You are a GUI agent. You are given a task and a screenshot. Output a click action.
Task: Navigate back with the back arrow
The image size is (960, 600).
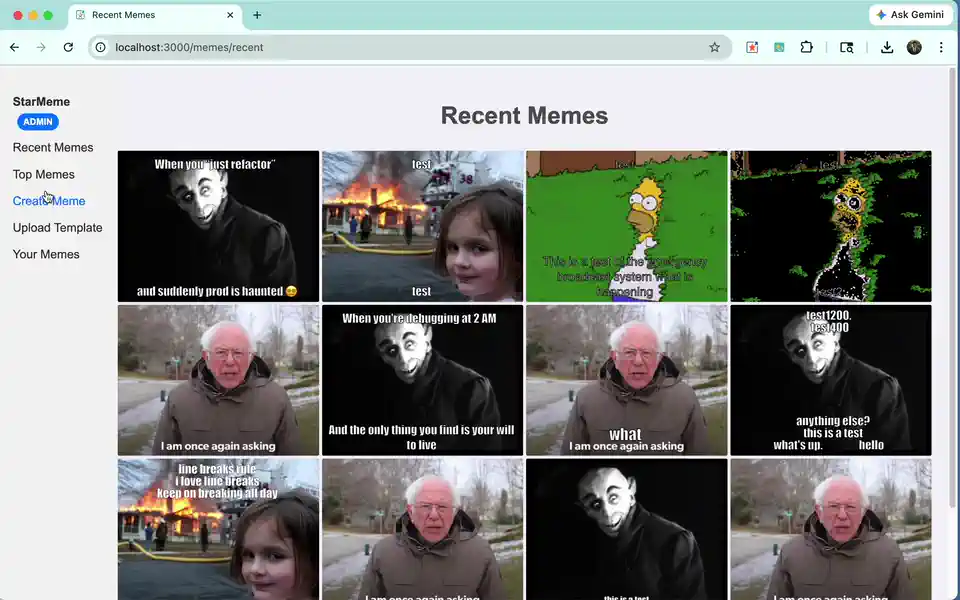13,47
